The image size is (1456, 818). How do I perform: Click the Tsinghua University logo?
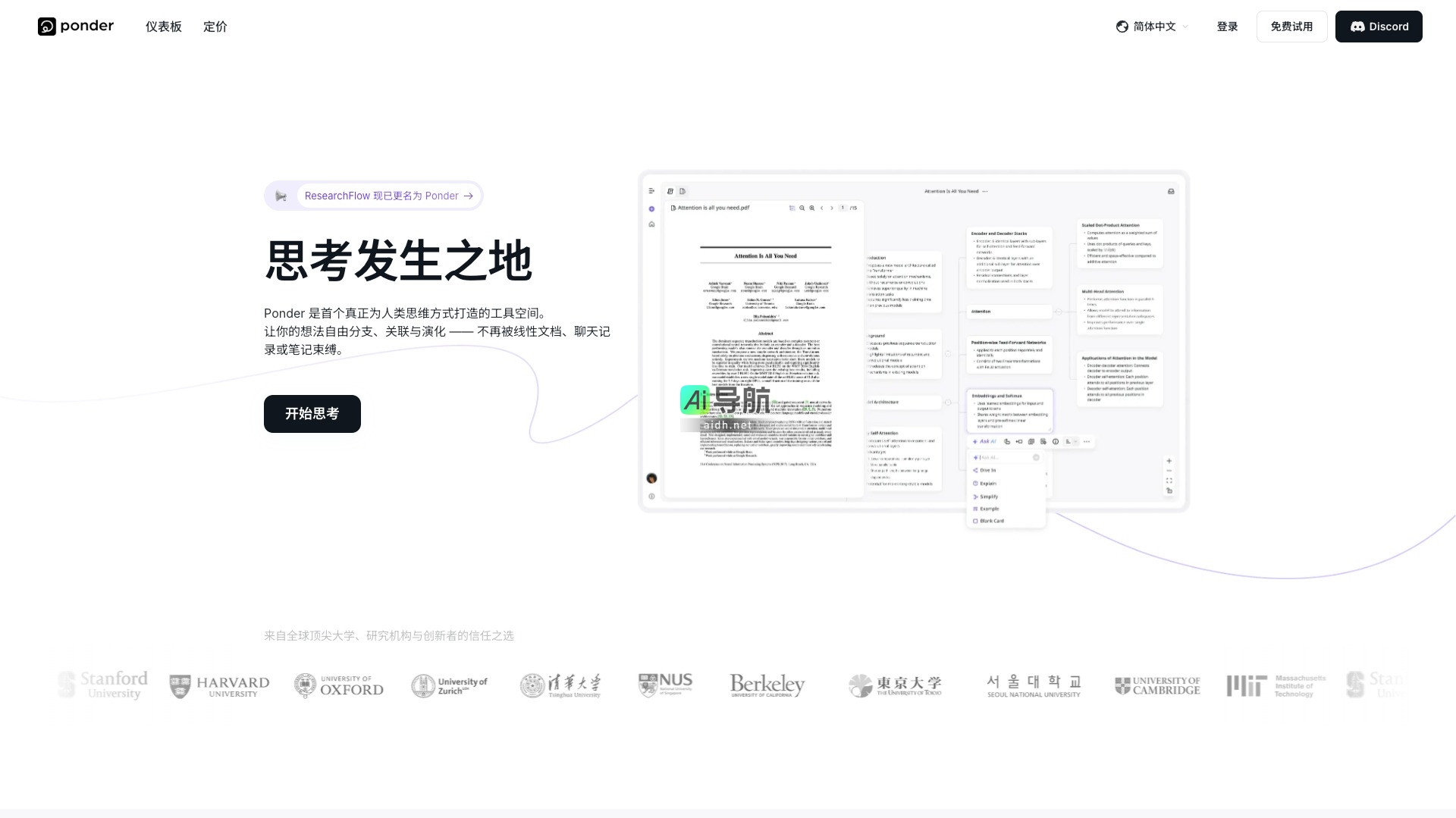(561, 685)
